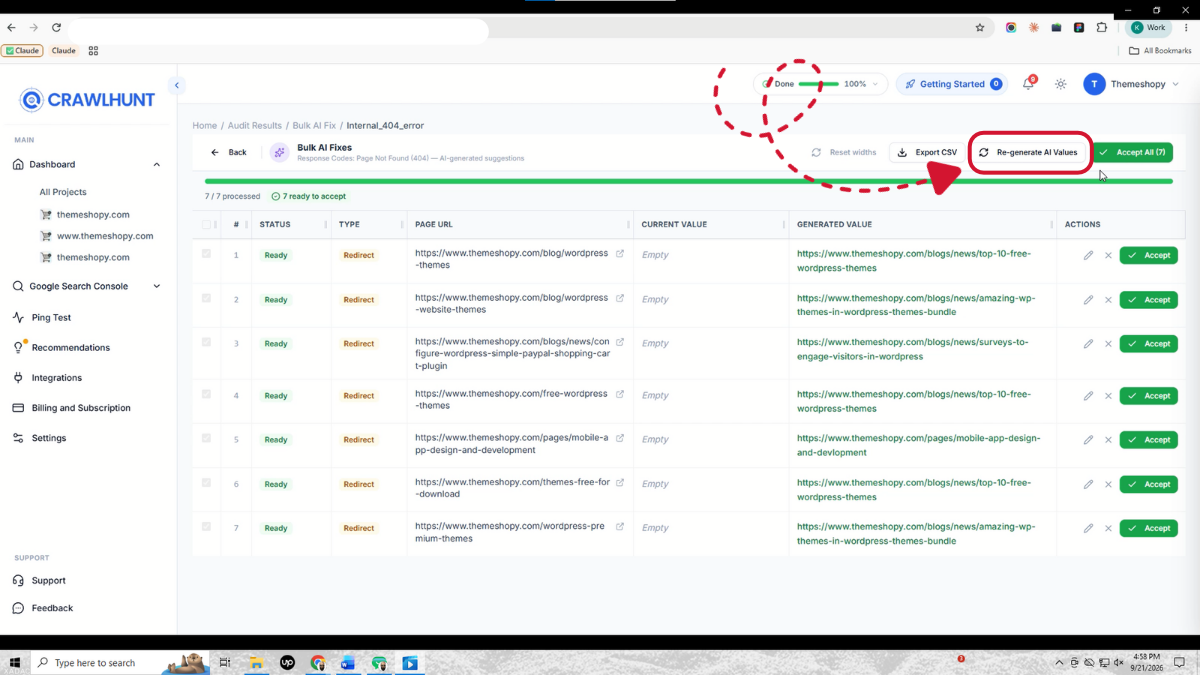Check the checkbox for row 7
The width and height of the screenshot is (1200, 675).
pos(206,526)
